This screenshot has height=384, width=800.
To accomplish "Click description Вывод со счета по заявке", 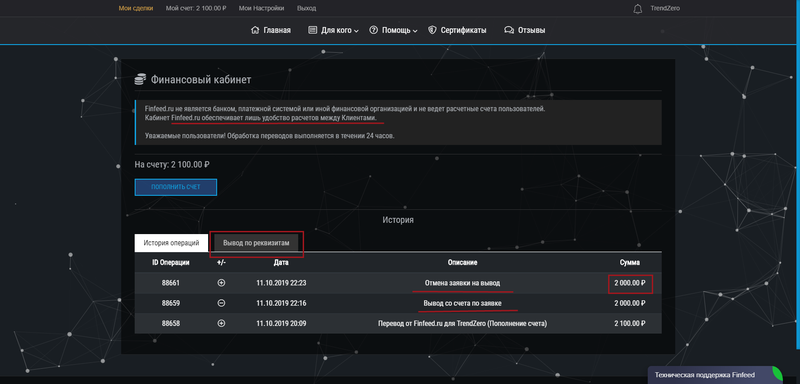I will point(462,303).
